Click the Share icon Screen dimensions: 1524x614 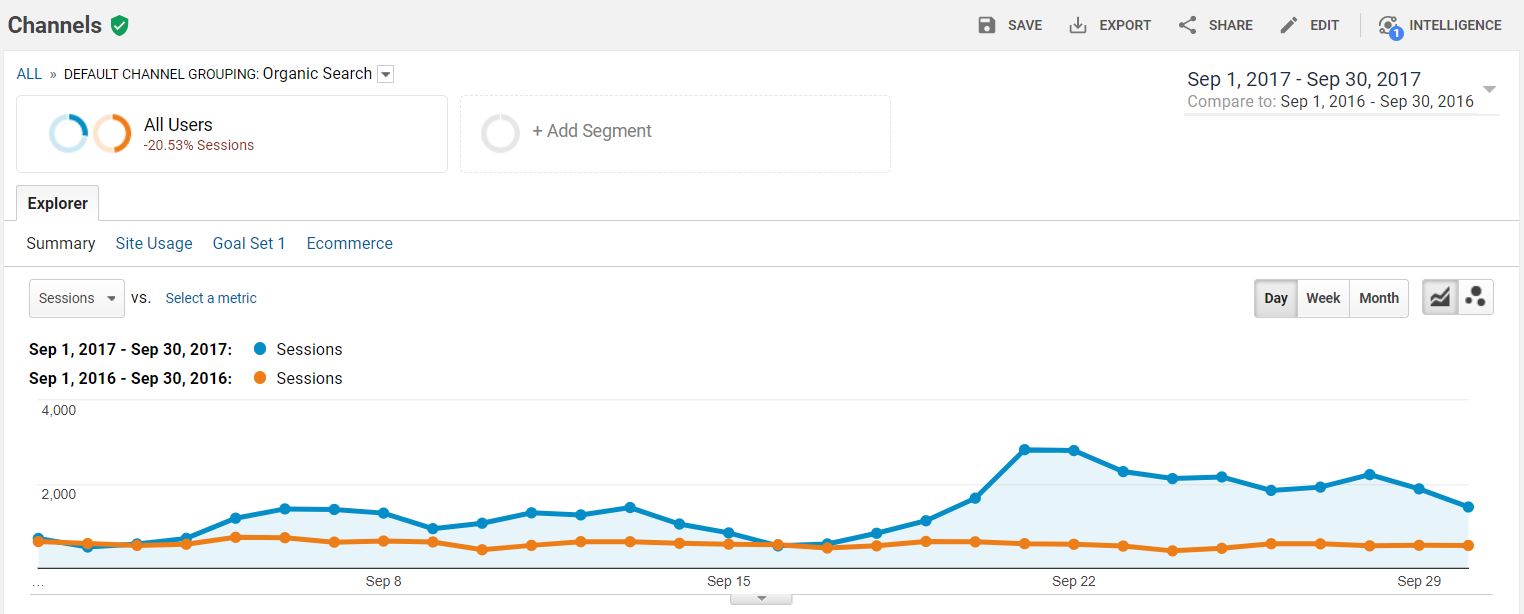coord(1187,25)
